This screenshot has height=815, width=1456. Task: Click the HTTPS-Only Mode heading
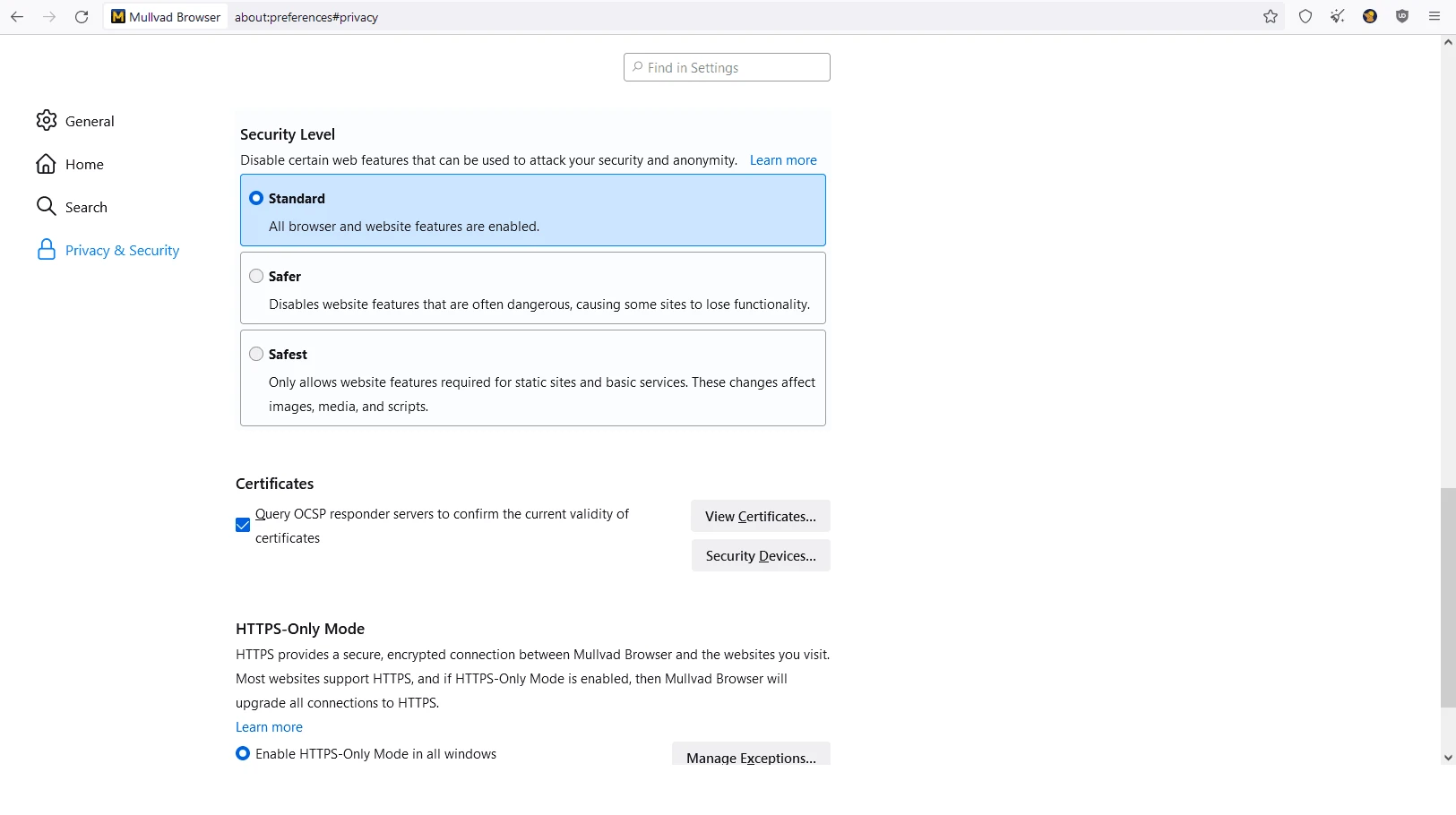[300, 629]
